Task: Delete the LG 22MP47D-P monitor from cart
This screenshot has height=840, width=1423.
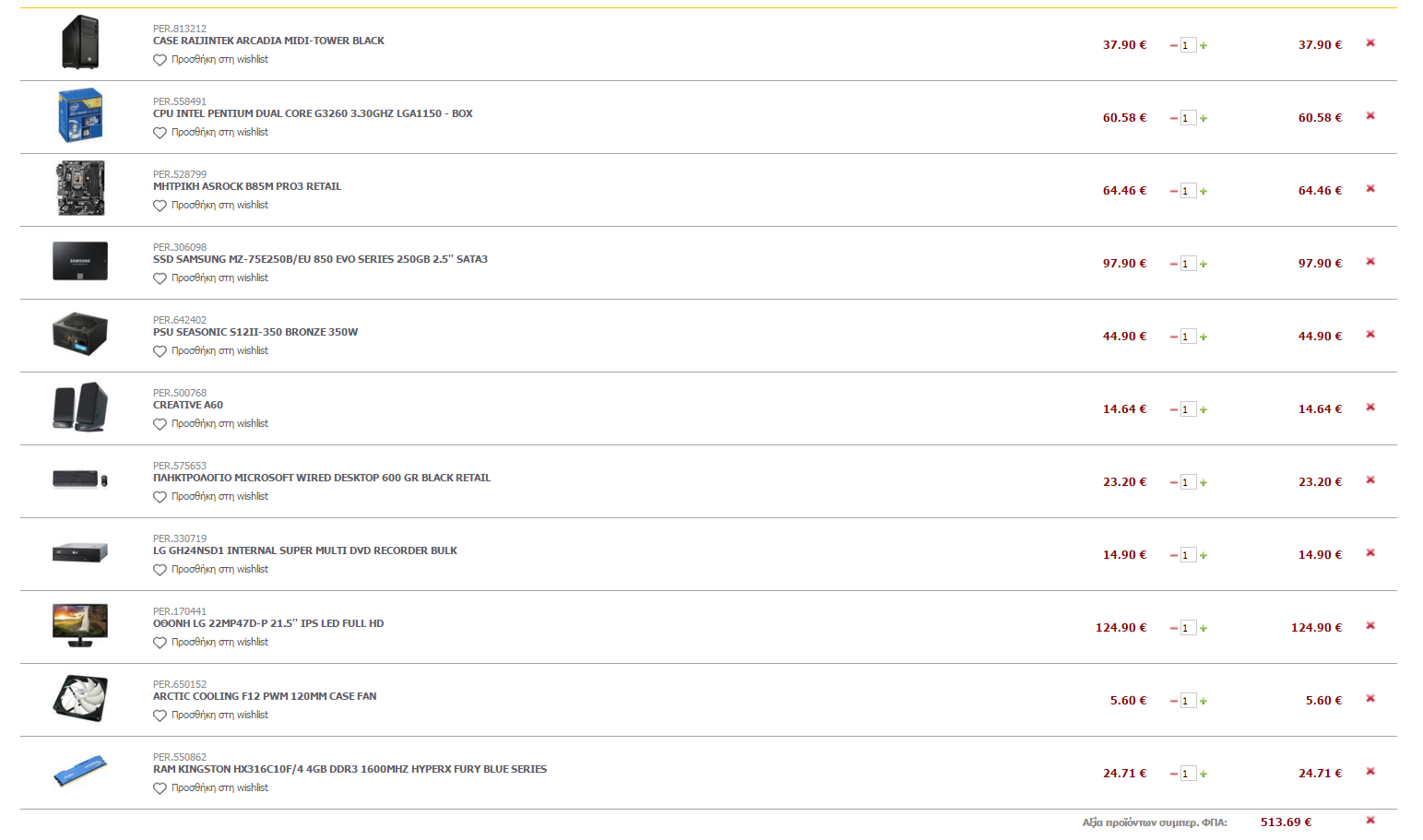Action: (x=1370, y=625)
